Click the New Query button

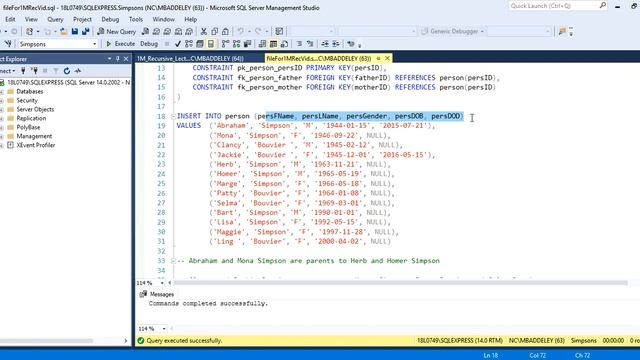point(116,31)
